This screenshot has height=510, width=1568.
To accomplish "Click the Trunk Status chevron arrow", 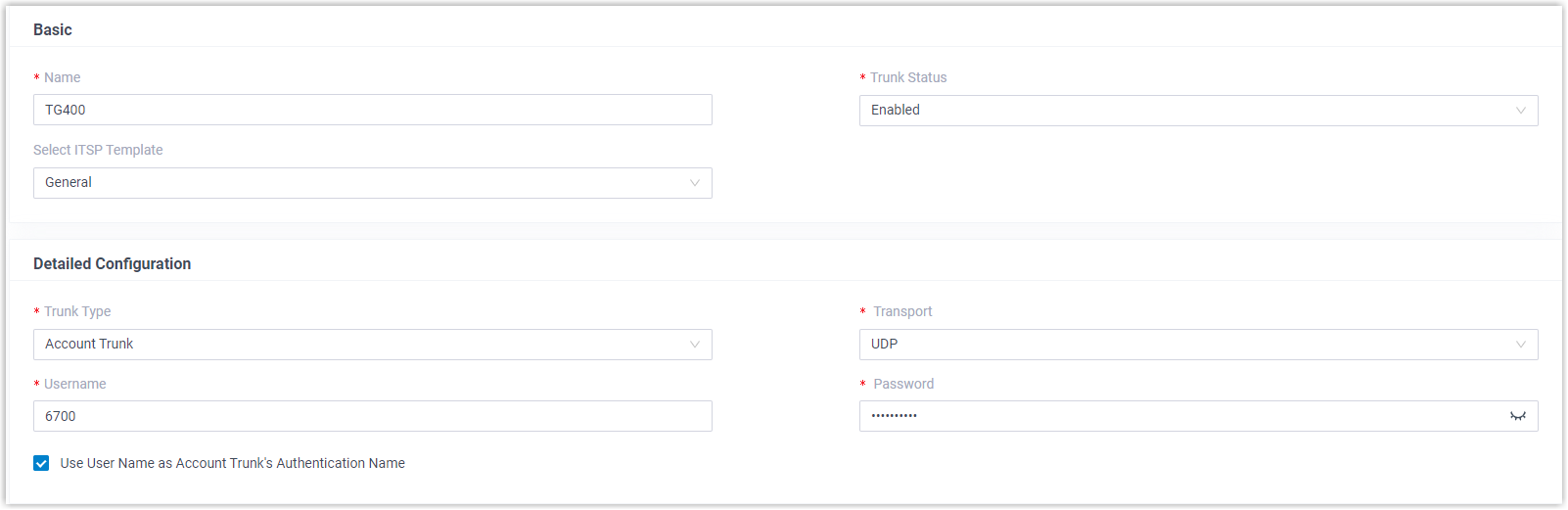I will pos(1520,111).
